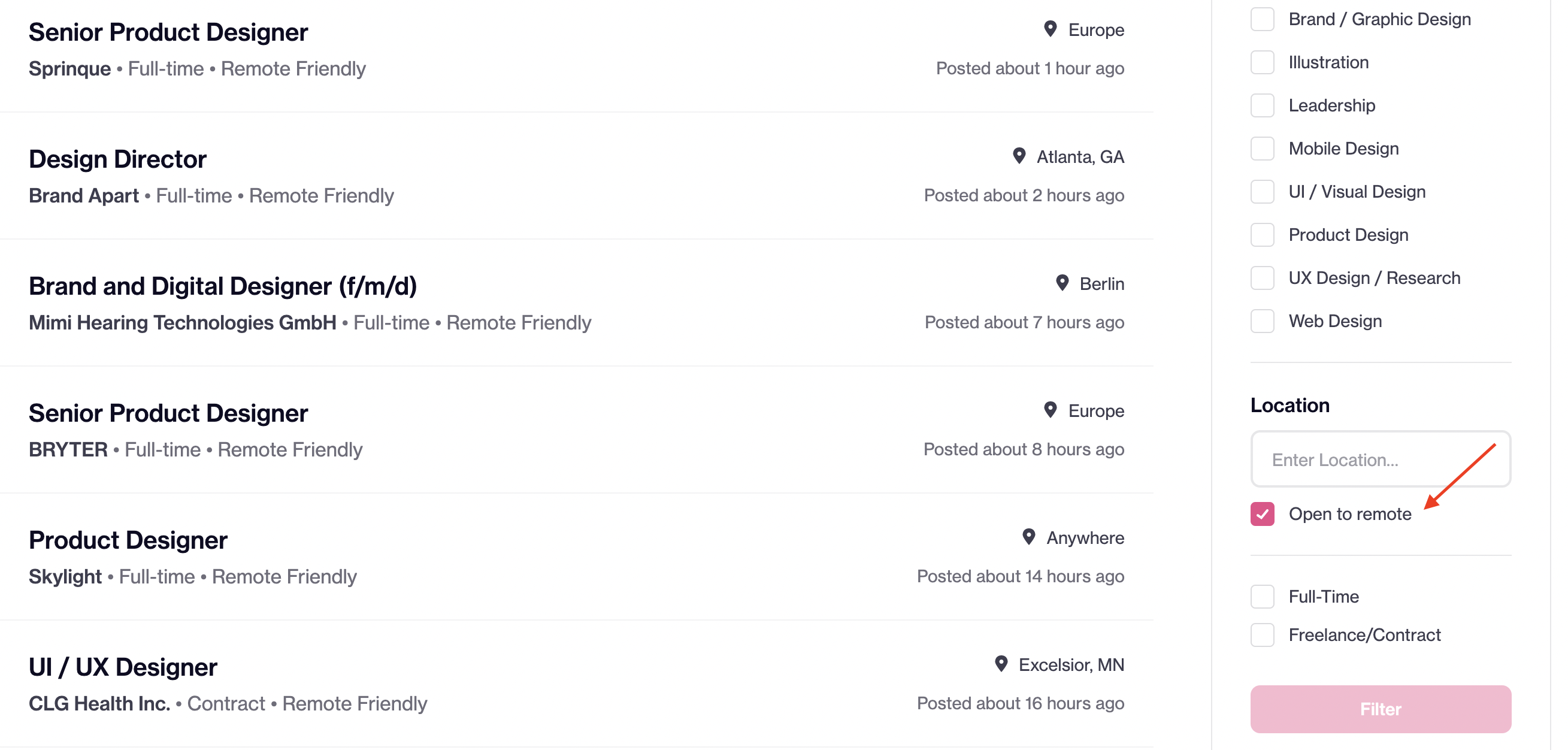The image size is (1568, 750).
Task: View the UI / UX Designer job
Action: coord(123,667)
